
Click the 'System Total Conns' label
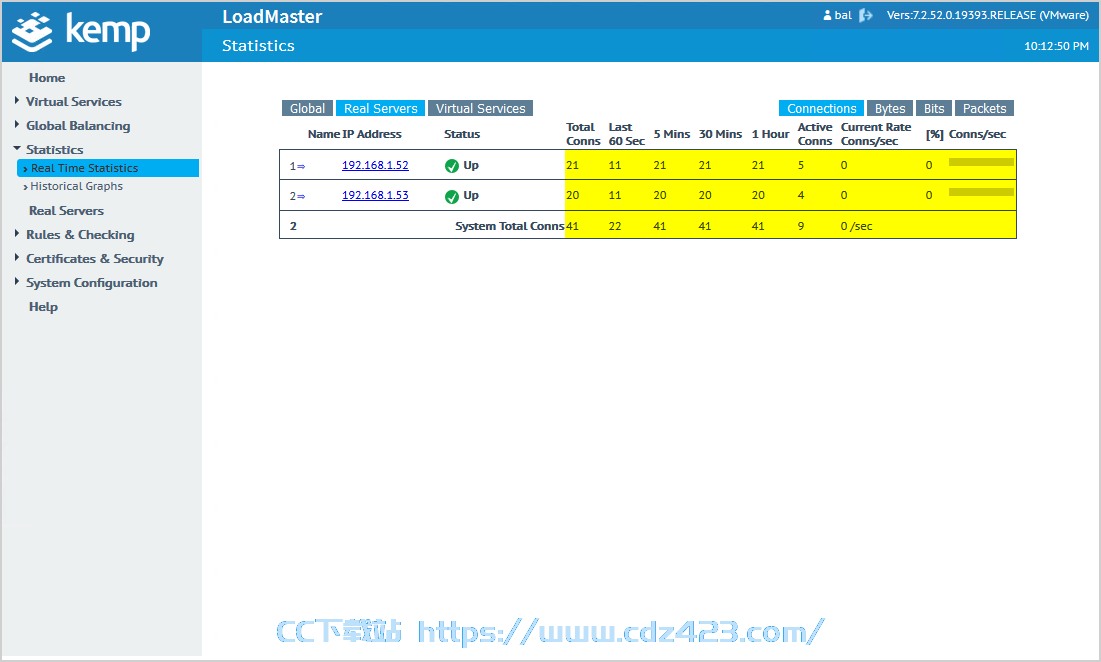tap(509, 226)
